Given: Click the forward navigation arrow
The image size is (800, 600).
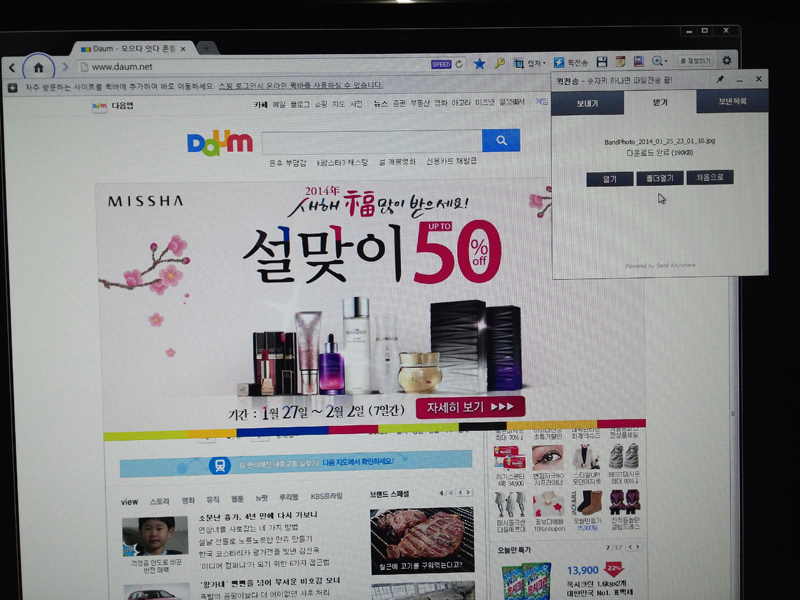Looking at the screenshot, I should 65,67.
